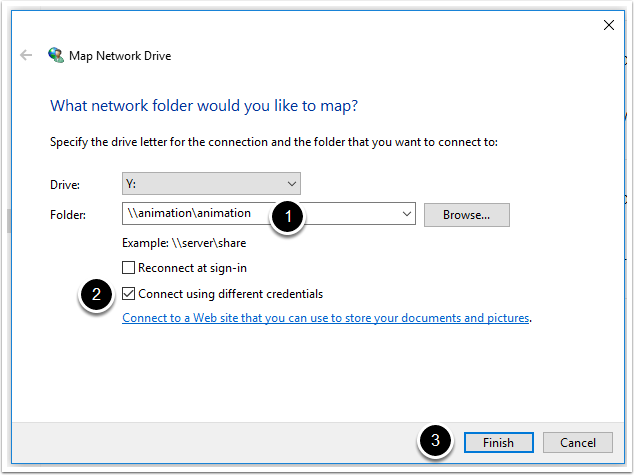634x475 pixels.
Task: Click the step 2 number badge
Action: pyautogui.click(x=95, y=295)
